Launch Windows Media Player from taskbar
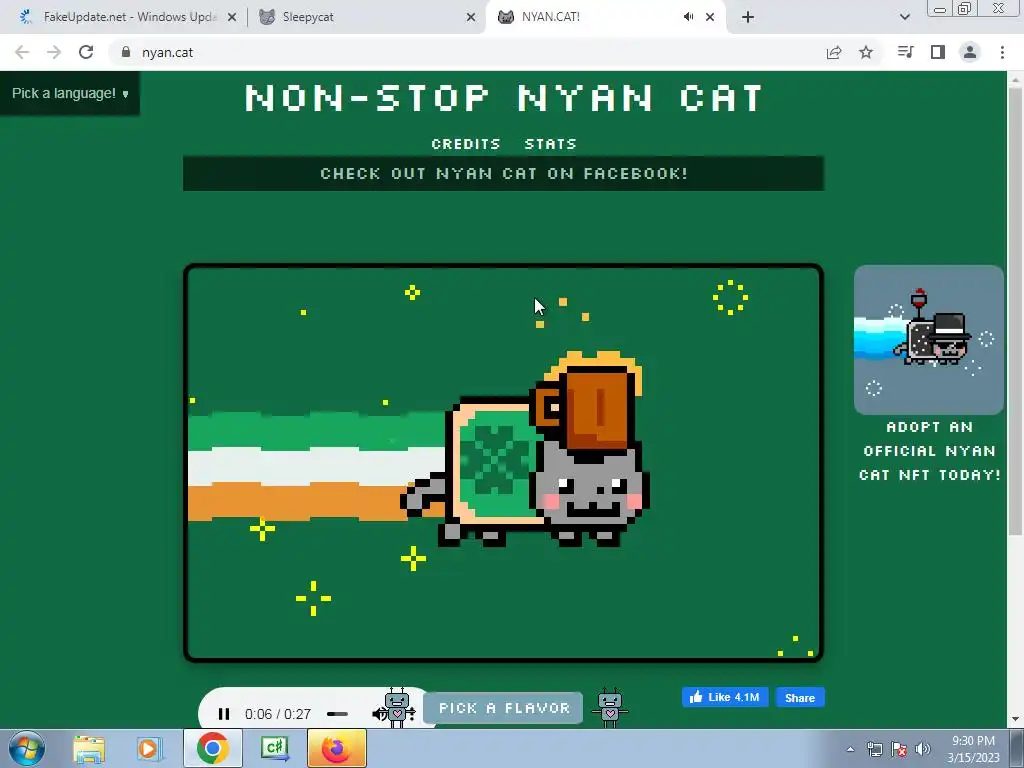This screenshot has width=1024, height=768. pos(150,748)
